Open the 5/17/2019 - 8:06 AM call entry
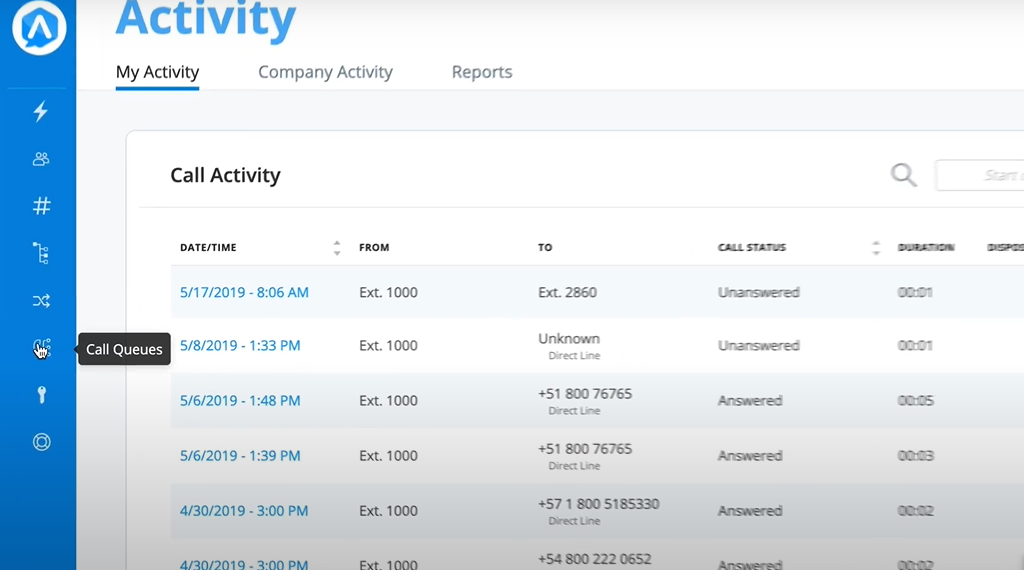This screenshot has width=1024, height=570. pyautogui.click(x=244, y=293)
